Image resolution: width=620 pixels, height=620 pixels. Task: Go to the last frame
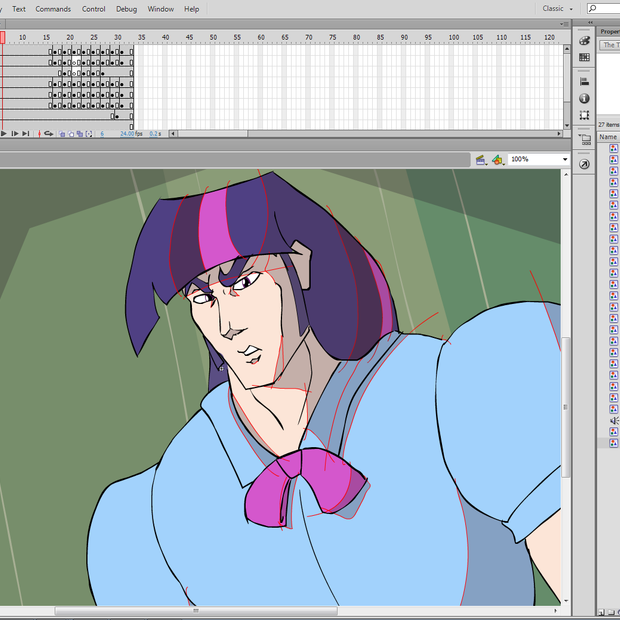[25, 134]
